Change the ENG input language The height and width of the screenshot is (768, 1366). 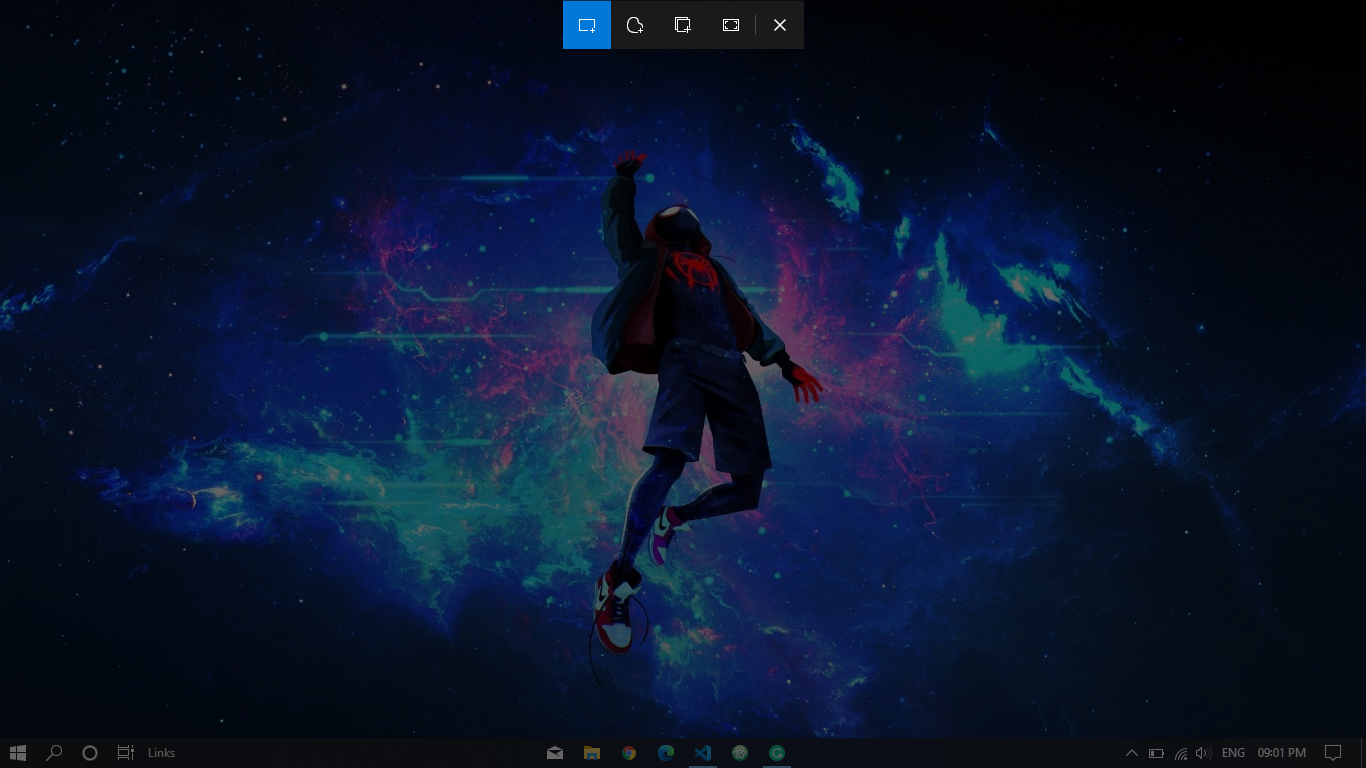[x=1233, y=753]
